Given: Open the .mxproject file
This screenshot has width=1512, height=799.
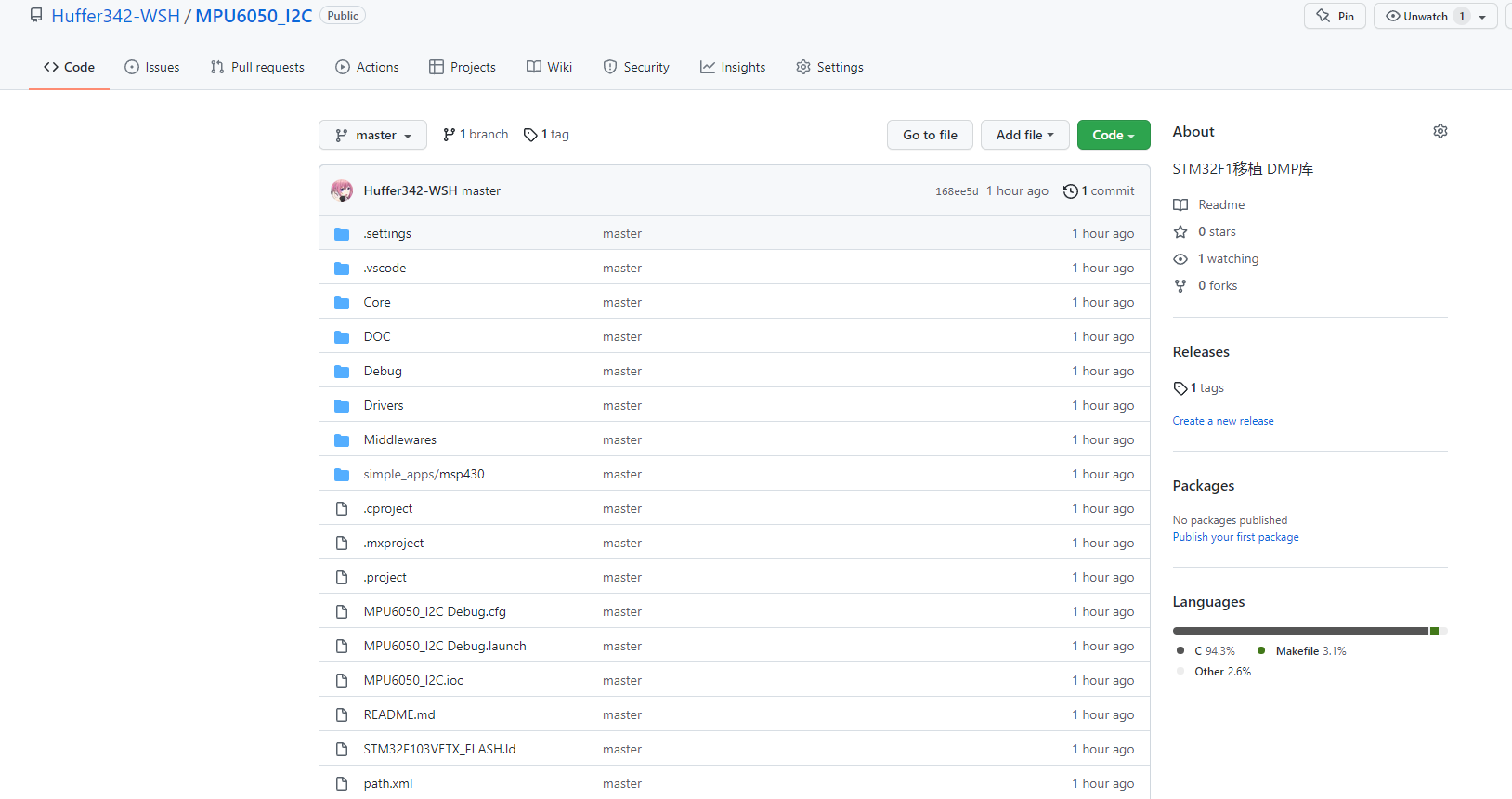Looking at the screenshot, I should point(394,543).
